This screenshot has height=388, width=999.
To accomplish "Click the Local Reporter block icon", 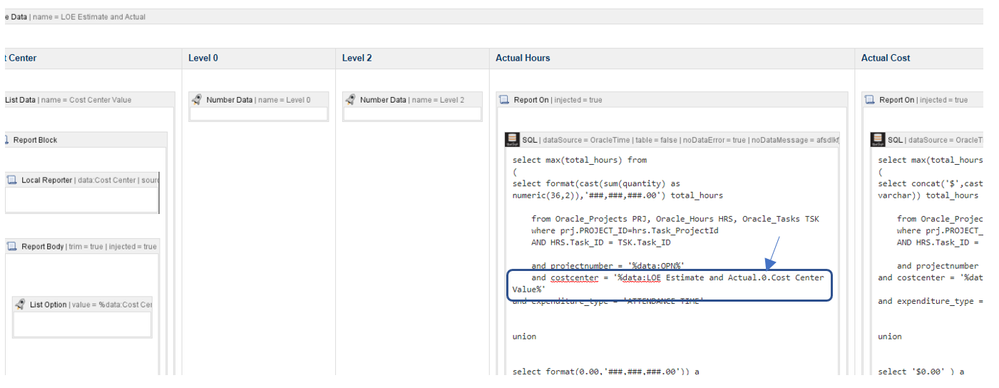I will coord(12,180).
